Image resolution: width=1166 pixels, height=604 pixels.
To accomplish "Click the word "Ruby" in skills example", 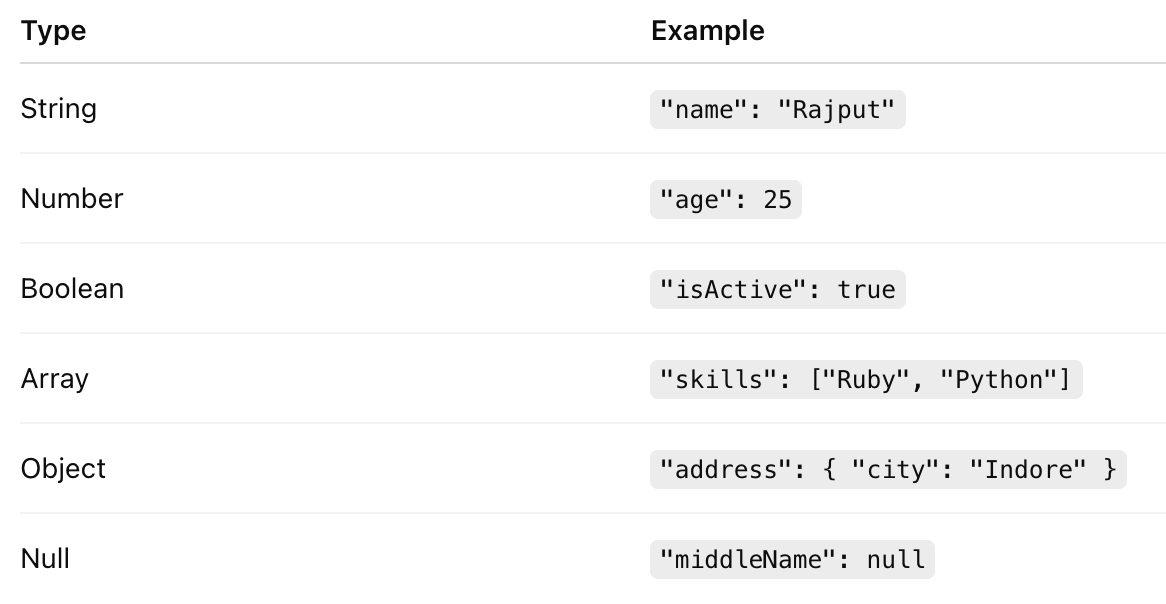I will tap(866, 379).
